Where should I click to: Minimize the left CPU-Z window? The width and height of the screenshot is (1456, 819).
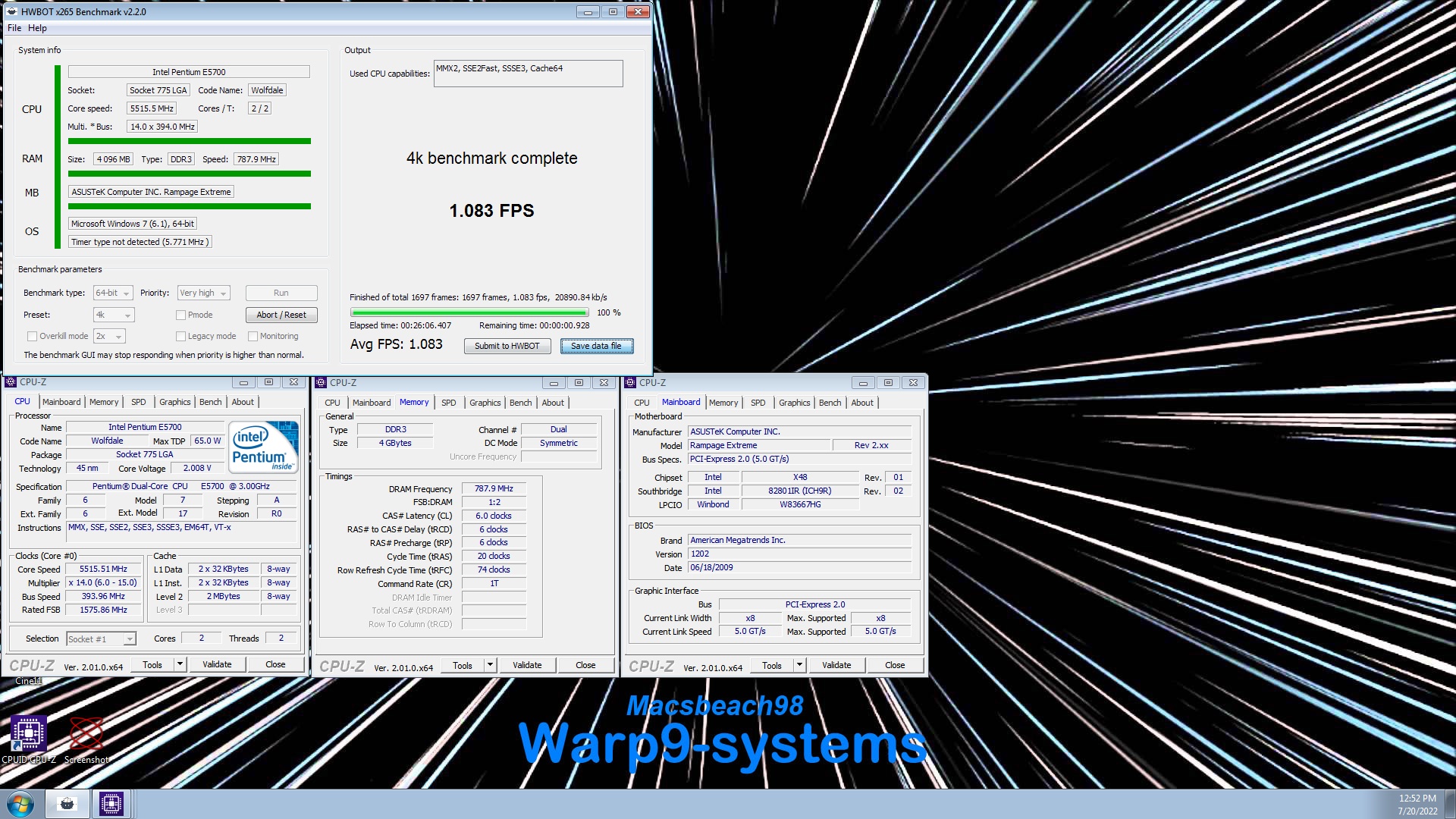[x=243, y=382]
